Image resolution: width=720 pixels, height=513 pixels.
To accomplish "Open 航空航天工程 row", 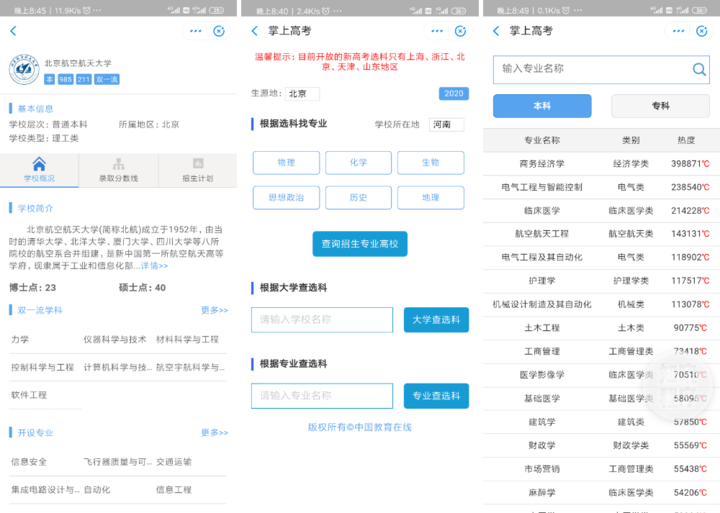I will [601, 234].
